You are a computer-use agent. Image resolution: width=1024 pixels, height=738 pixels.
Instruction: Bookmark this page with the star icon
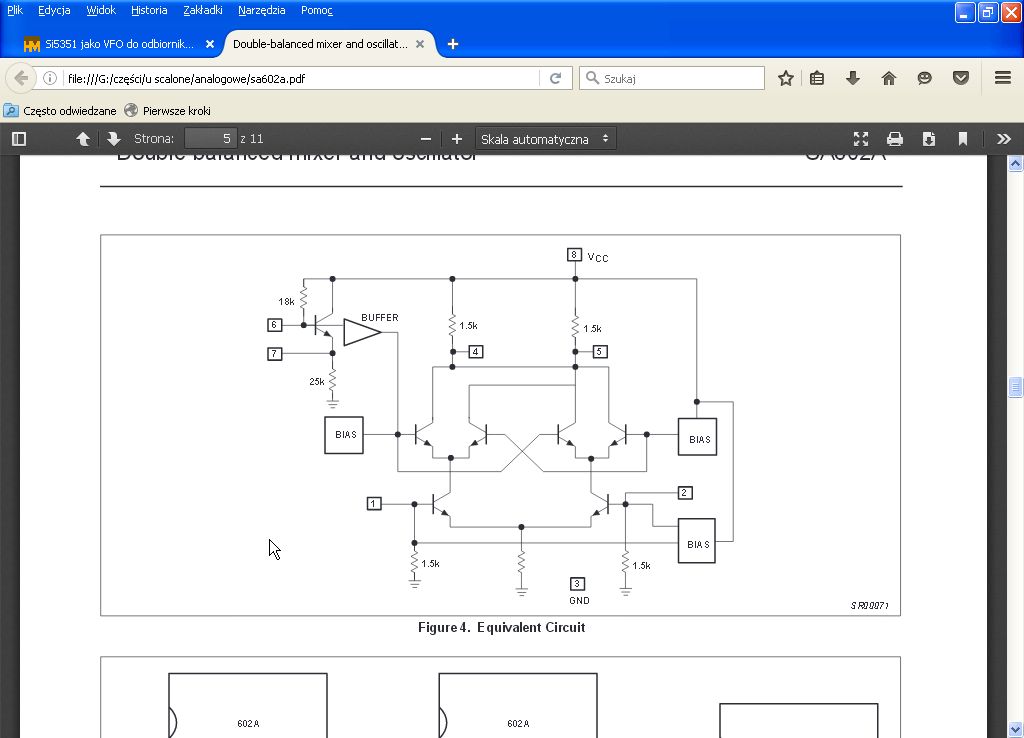tap(786, 78)
